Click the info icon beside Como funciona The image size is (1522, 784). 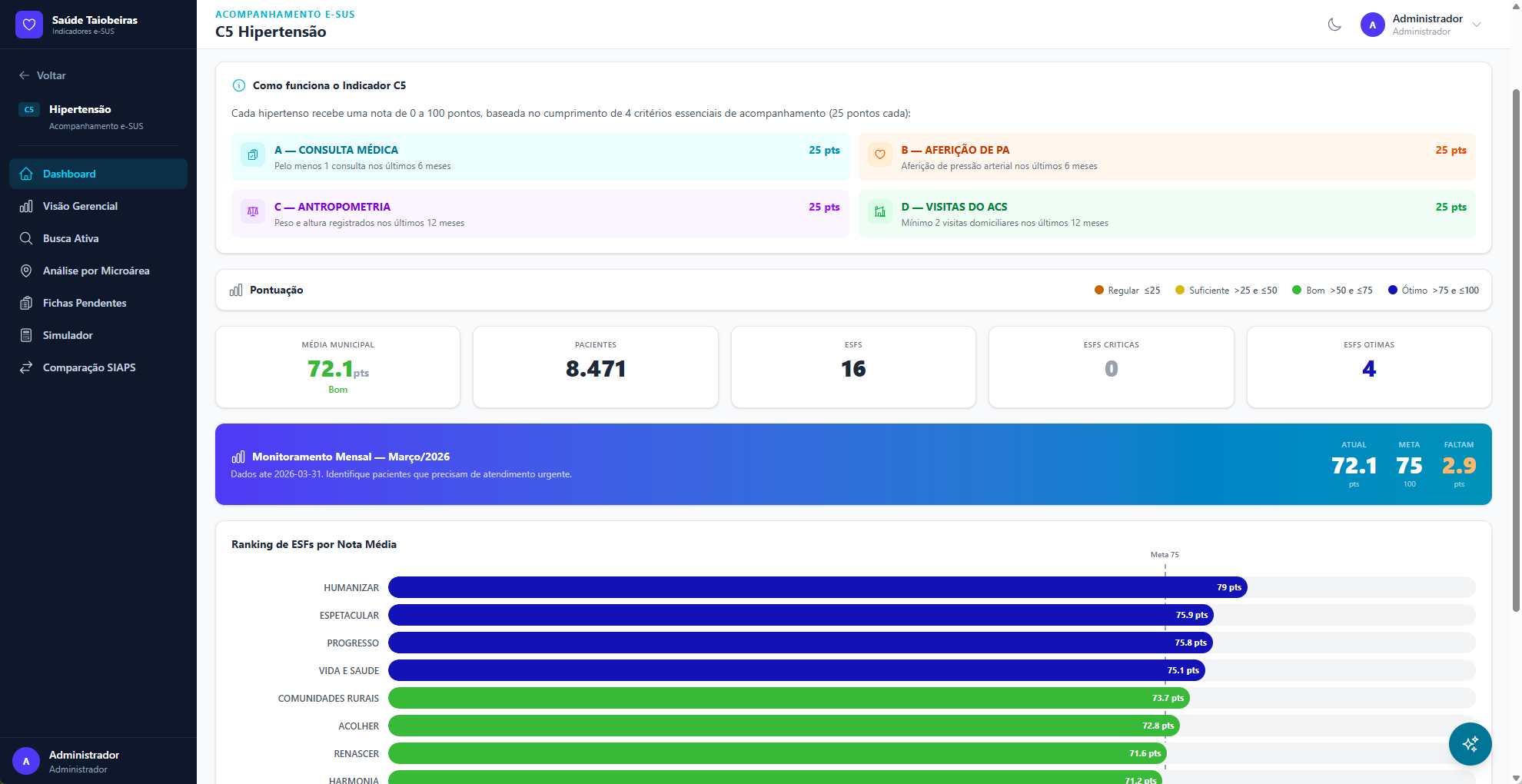tap(239, 85)
